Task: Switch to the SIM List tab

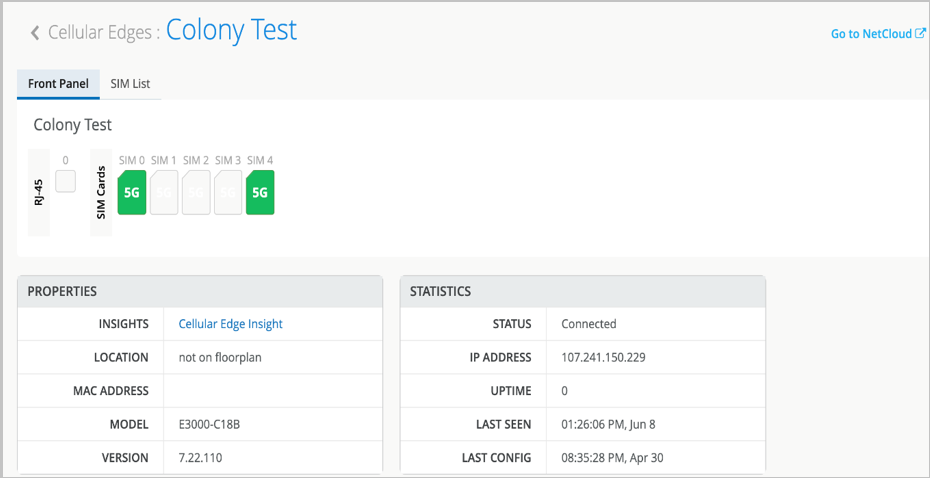Action: tap(130, 84)
